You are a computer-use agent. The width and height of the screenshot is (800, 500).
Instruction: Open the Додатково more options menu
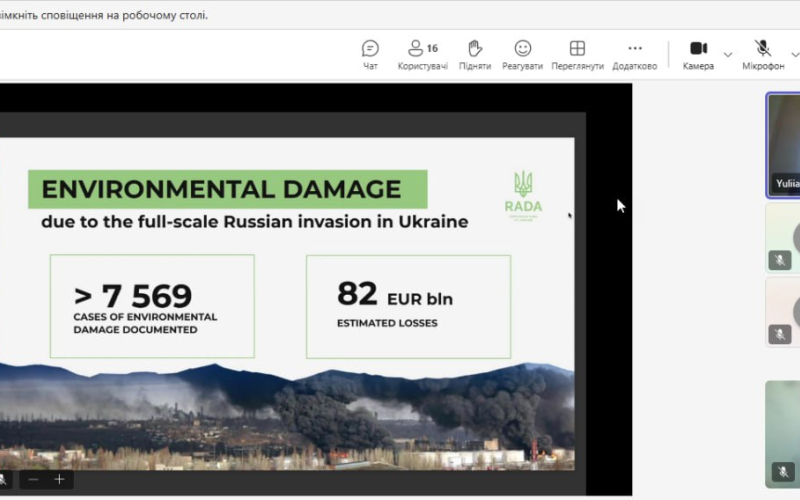(635, 55)
